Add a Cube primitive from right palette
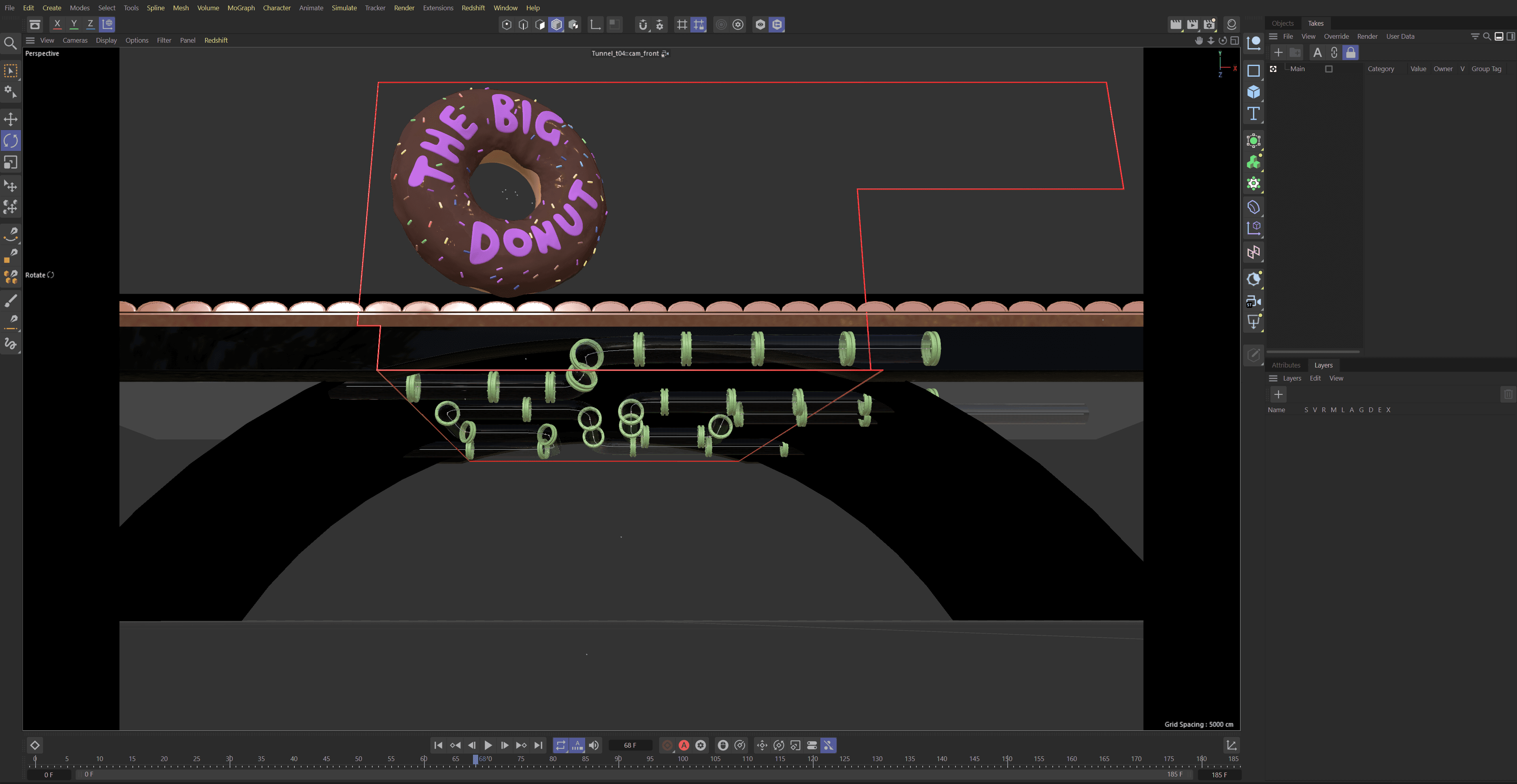This screenshot has height=784, width=1517. (1253, 92)
